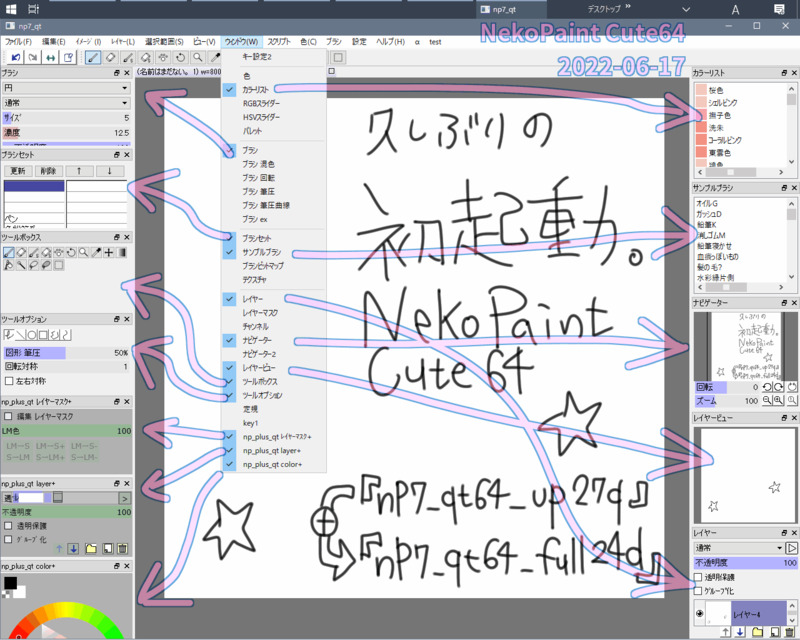The image size is (800, 640).
Task: Pick the eyedropper tool in the ツールボックス panel
Action: coord(96,252)
